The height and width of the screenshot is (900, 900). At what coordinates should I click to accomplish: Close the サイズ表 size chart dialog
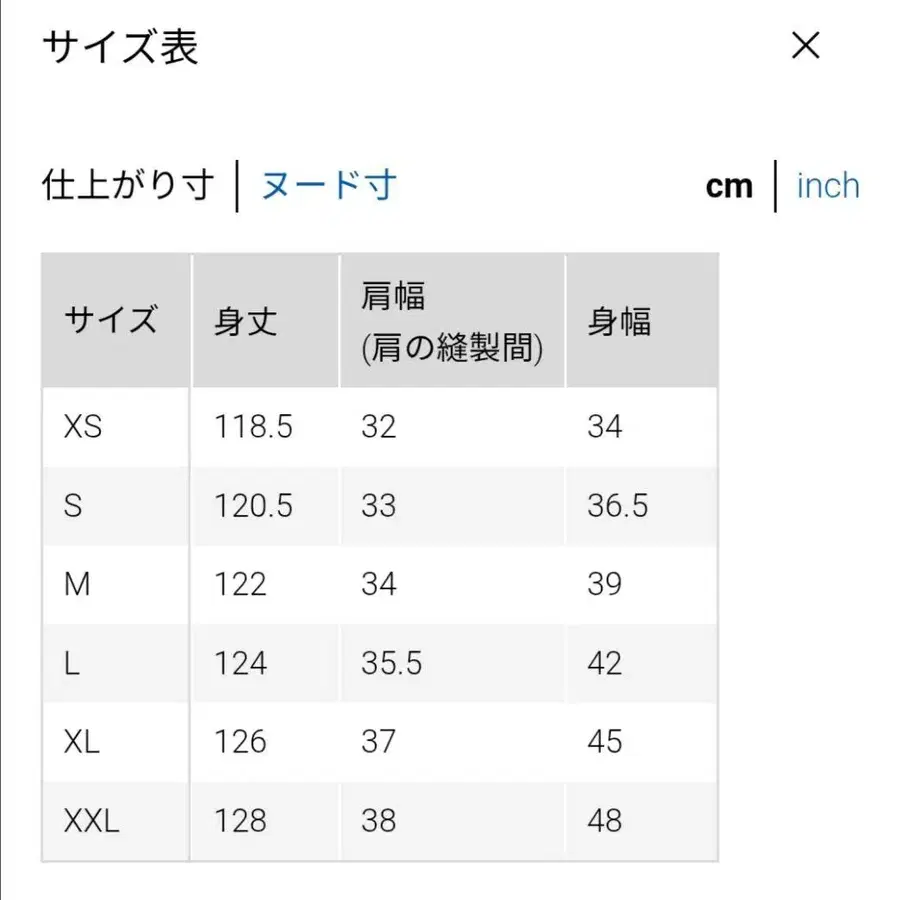pos(804,47)
